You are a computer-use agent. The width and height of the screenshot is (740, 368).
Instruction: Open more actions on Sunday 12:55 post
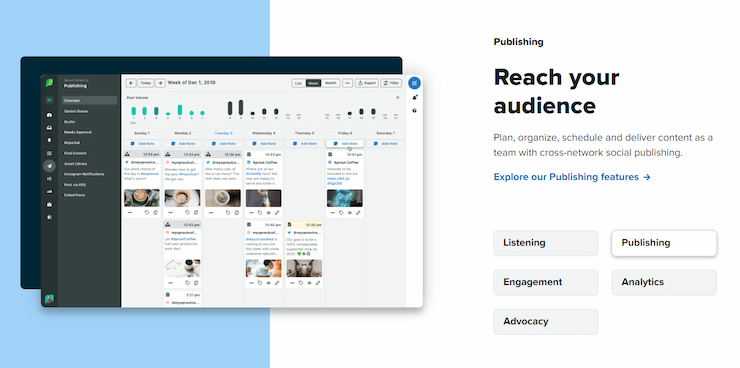pyautogui.click(x=130, y=213)
